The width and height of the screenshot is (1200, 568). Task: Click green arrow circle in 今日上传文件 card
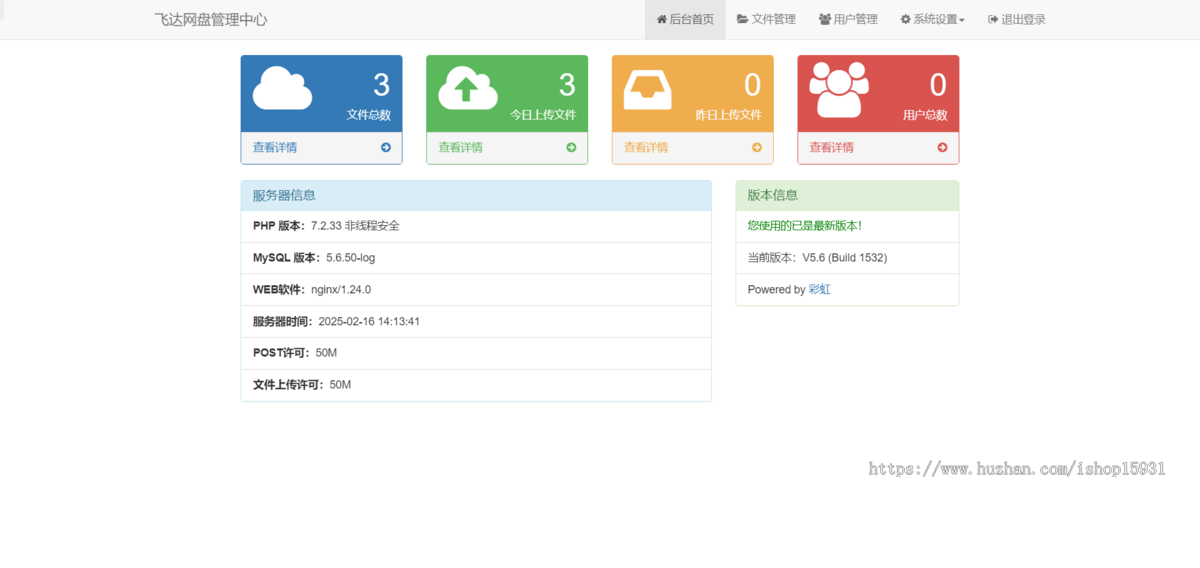(571, 147)
